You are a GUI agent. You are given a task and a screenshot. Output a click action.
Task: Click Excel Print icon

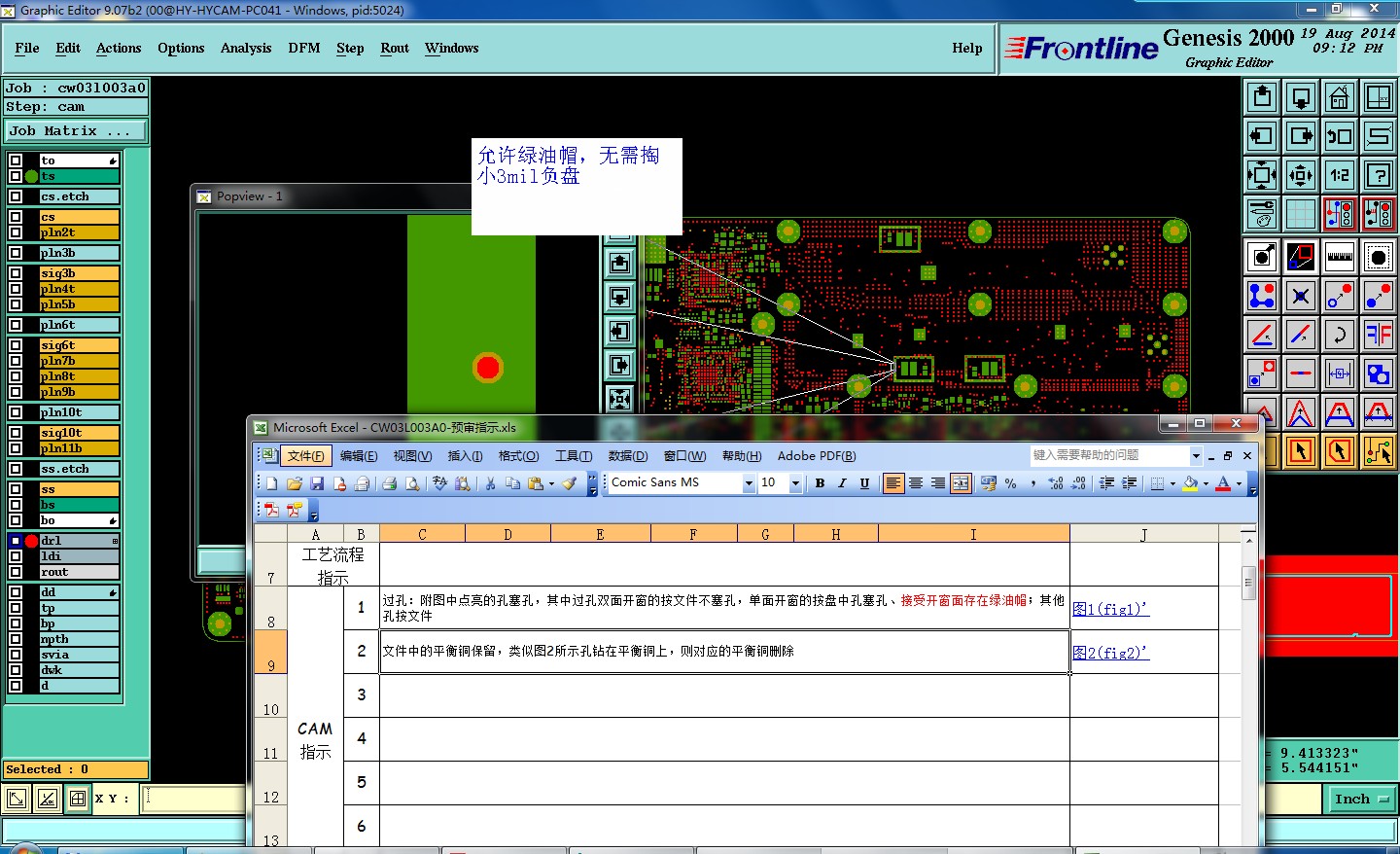(x=389, y=483)
